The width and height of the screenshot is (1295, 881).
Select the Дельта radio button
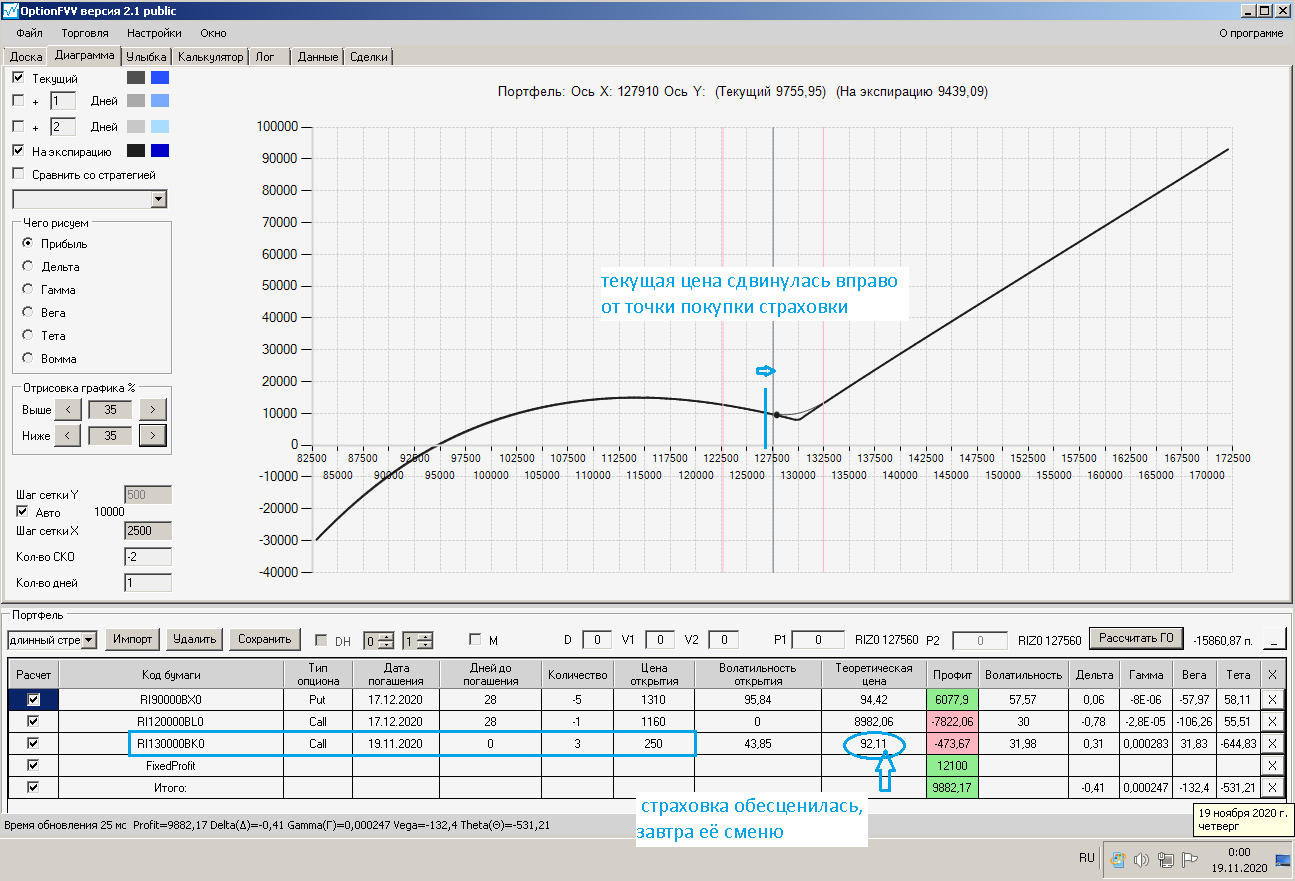(28, 267)
